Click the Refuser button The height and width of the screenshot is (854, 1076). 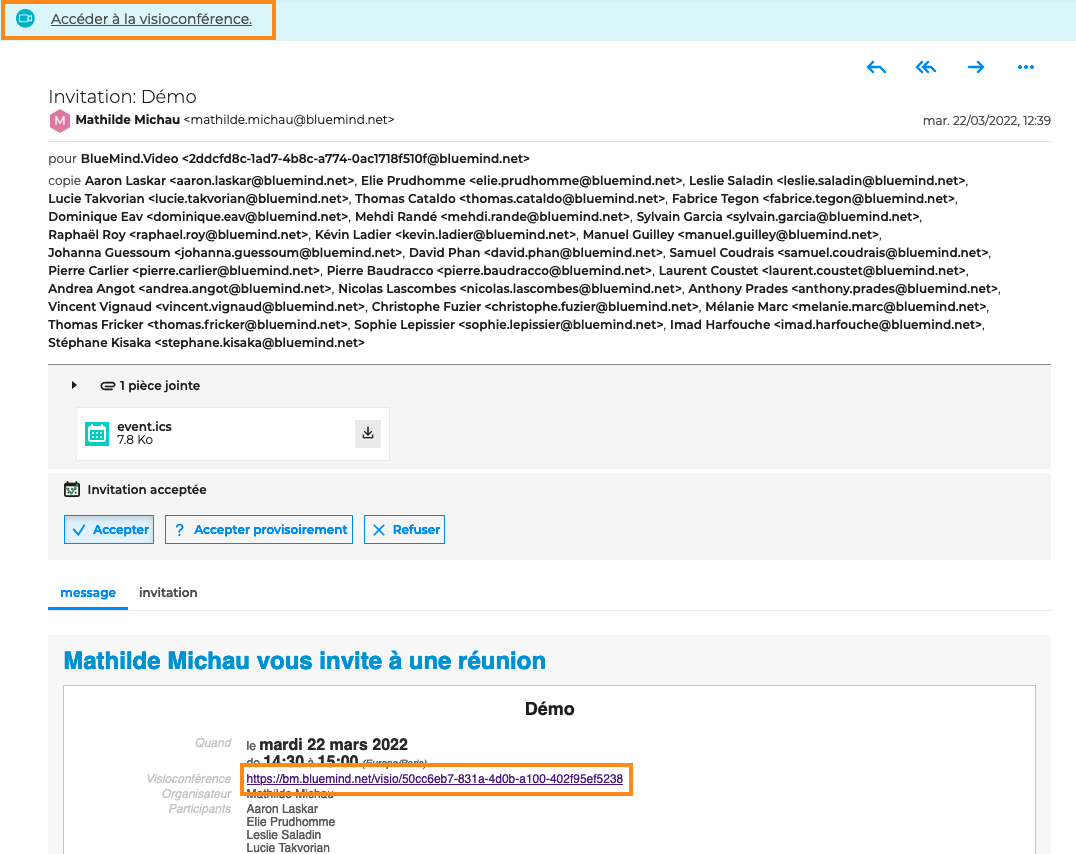[404, 529]
